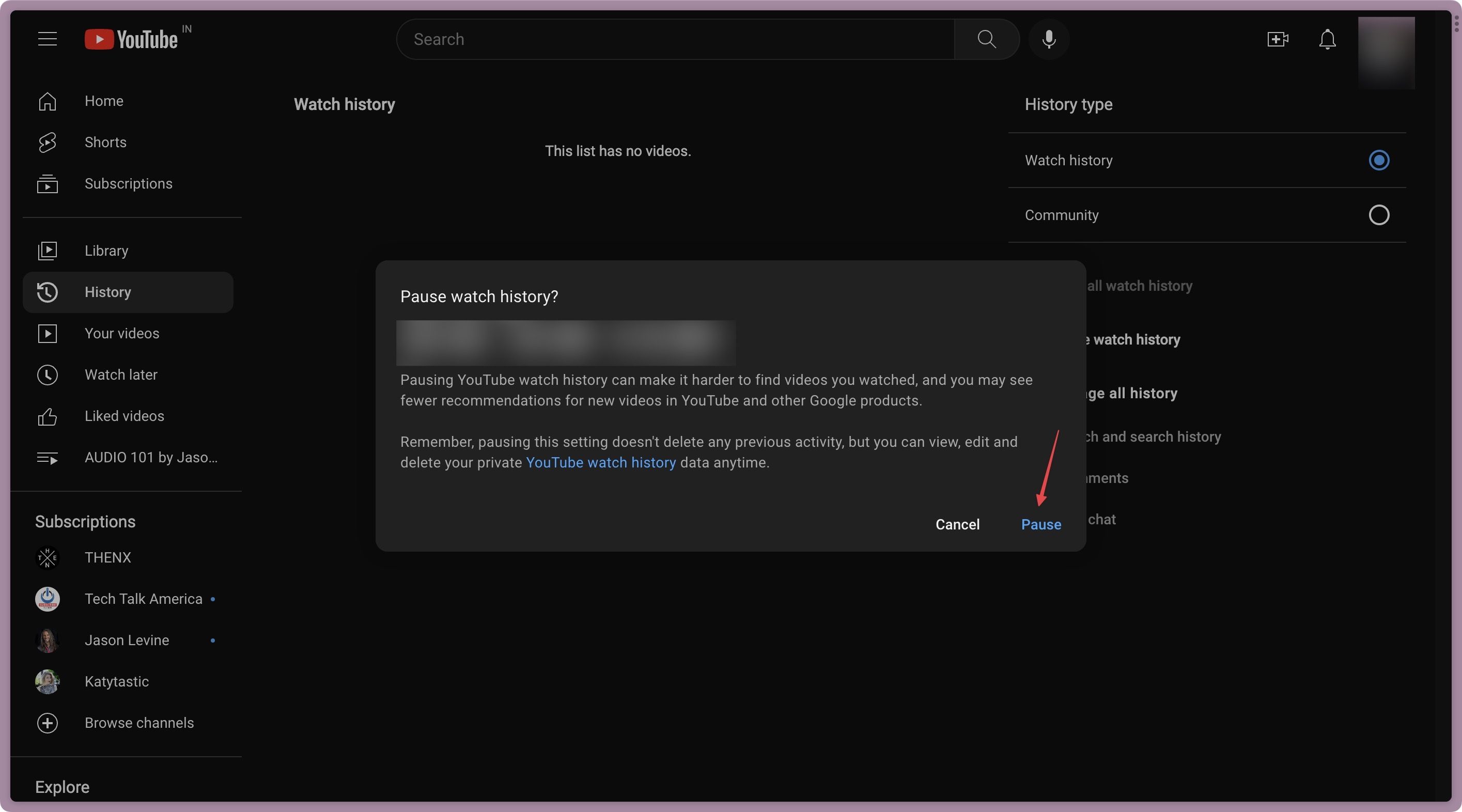The image size is (1462, 812).
Task: Click the create video icon button
Action: (x=1278, y=39)
